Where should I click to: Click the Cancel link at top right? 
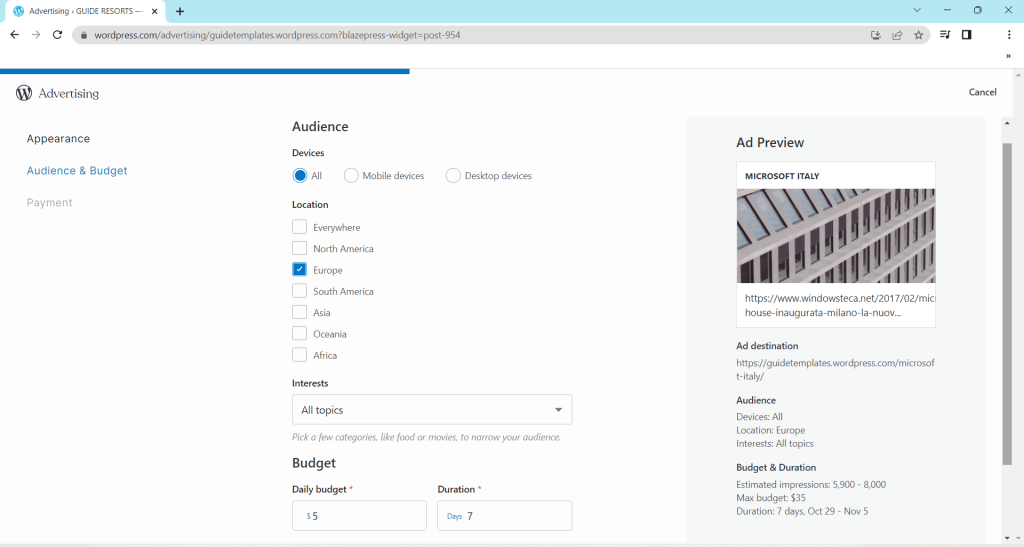(x=982, y=92)
